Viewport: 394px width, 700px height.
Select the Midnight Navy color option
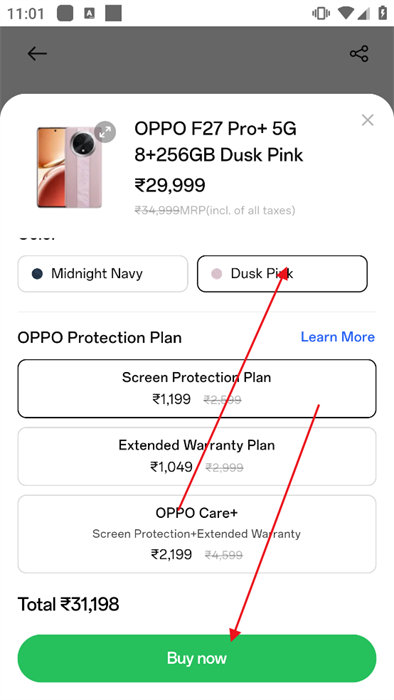(103, 274)
